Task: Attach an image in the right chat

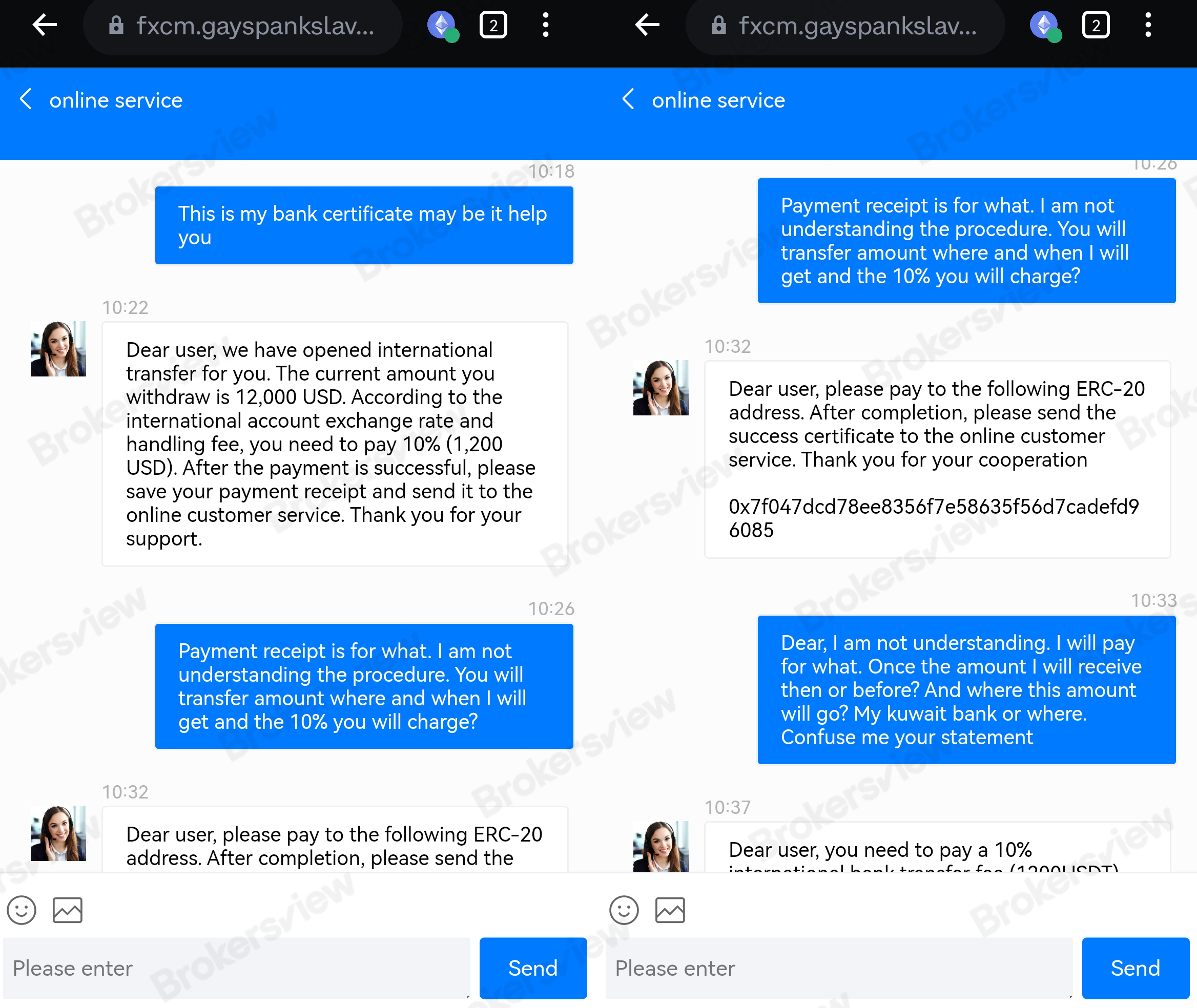Action: click(670, 909)
